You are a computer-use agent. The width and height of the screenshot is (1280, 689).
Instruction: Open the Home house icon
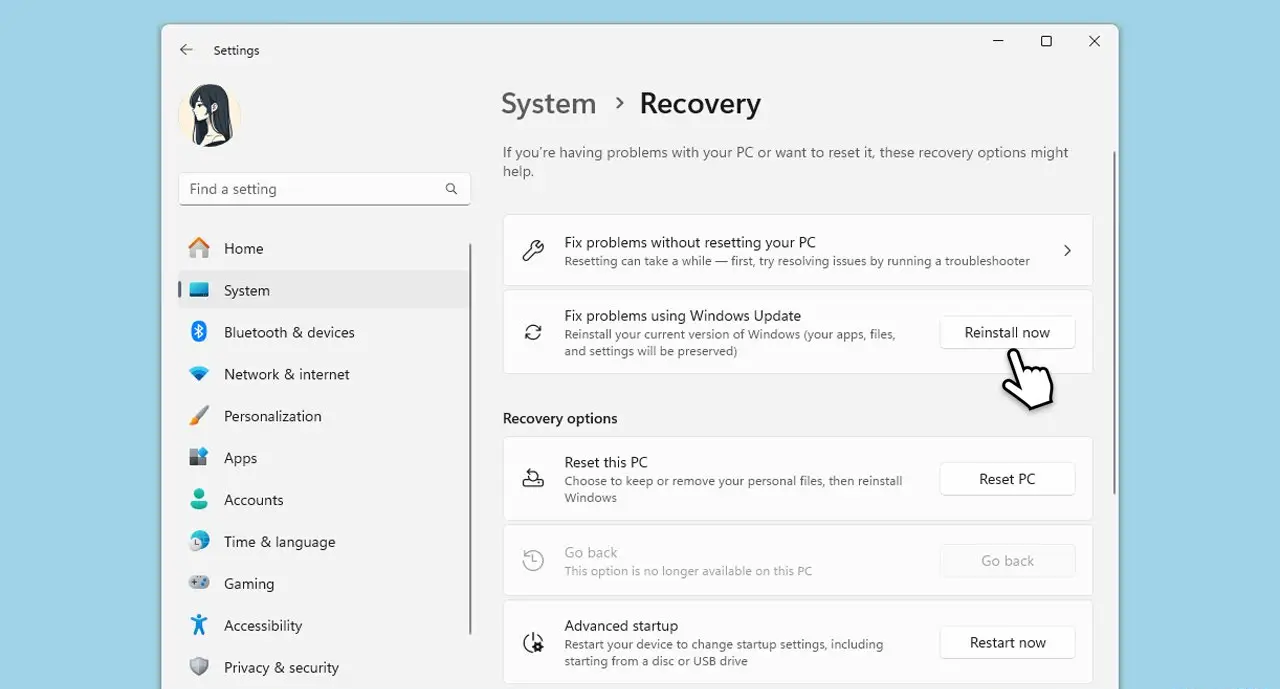(199, 248)
